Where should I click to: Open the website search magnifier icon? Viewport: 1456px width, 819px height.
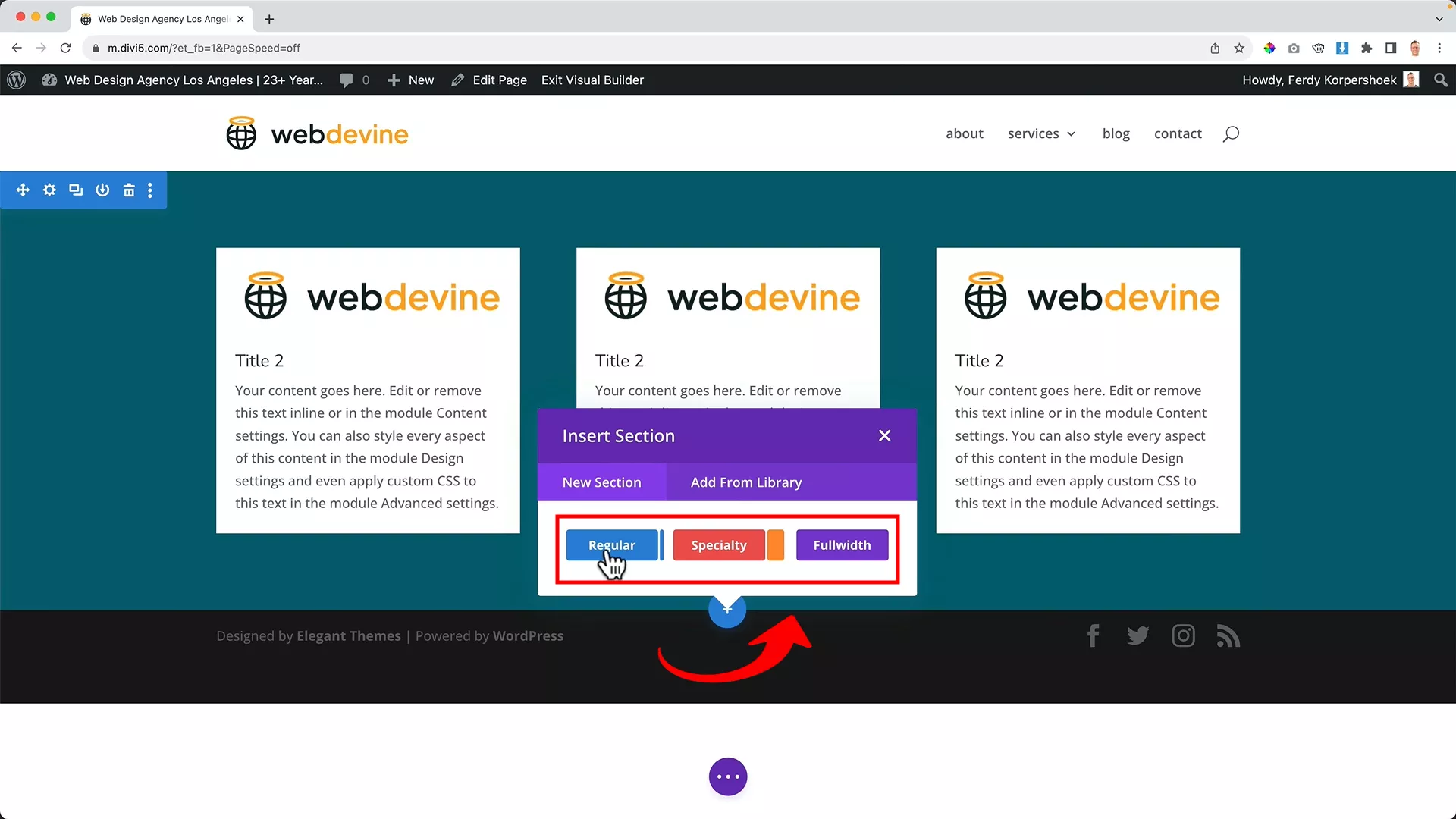click(1231, 133)
